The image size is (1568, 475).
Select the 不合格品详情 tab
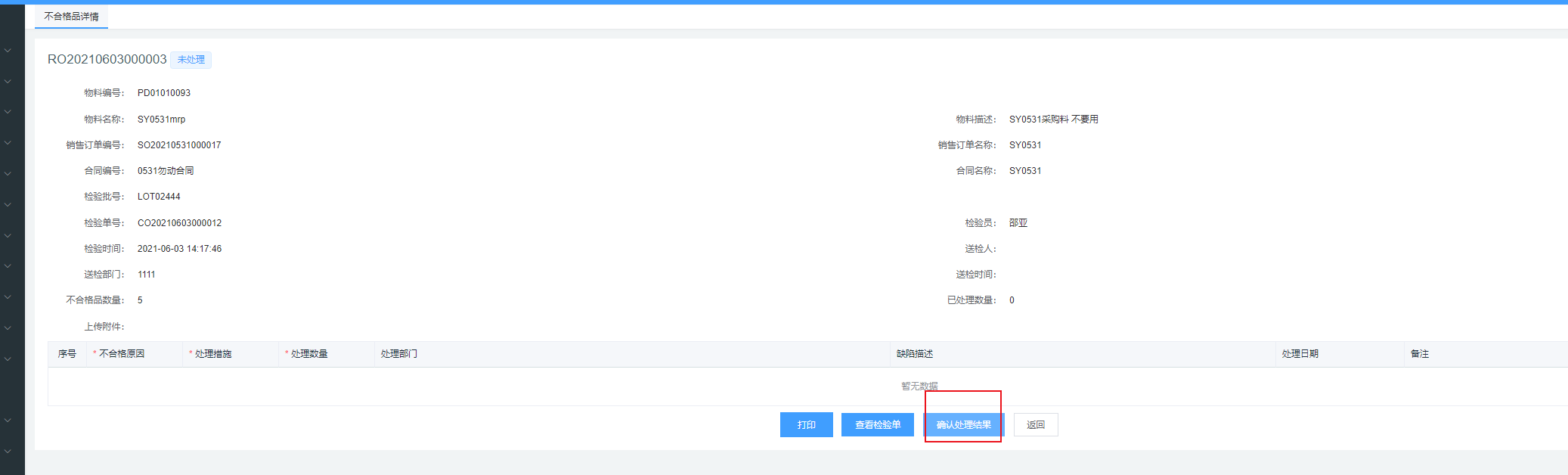pyautogui.click(x=71, y=17)
